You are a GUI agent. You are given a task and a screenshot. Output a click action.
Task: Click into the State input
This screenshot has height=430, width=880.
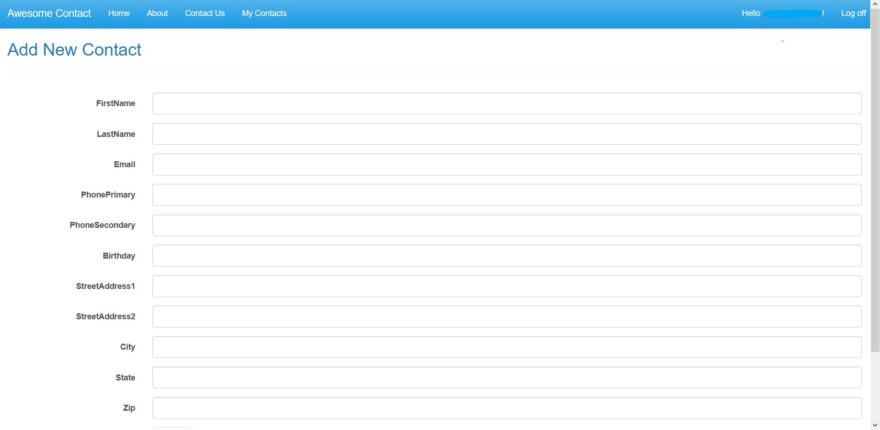click(x=506, y=378)
